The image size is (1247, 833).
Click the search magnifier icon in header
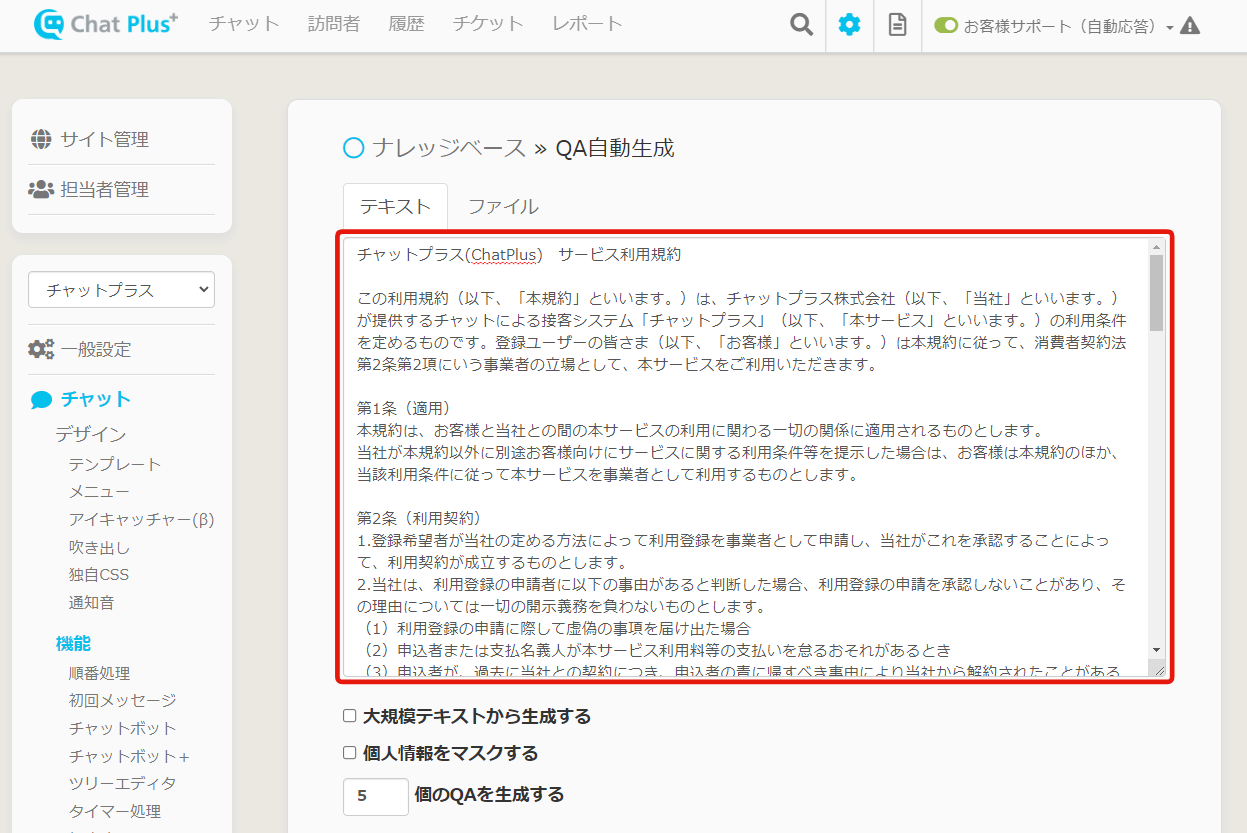pyautogui.click(x=801, y=25)
